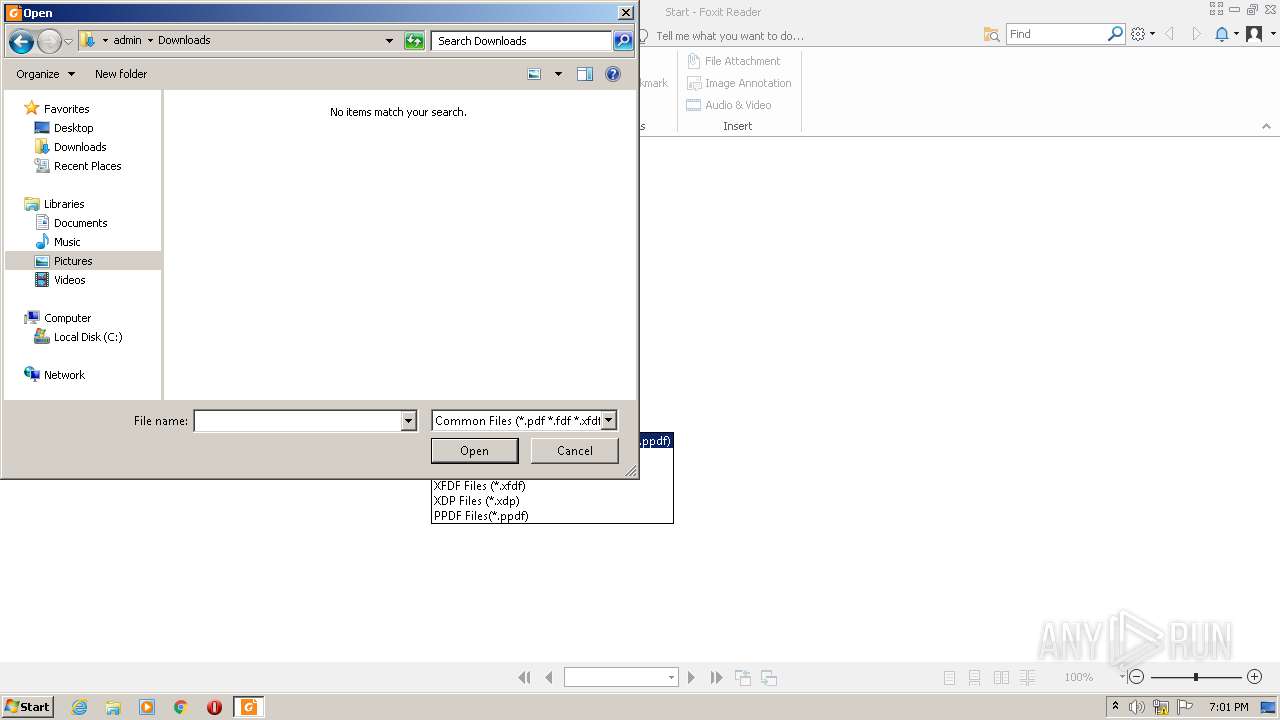The width and height of the screenshot is (1280, 720).
Task: Click Tell me what you want to do
Action: [x=729, y=36]
